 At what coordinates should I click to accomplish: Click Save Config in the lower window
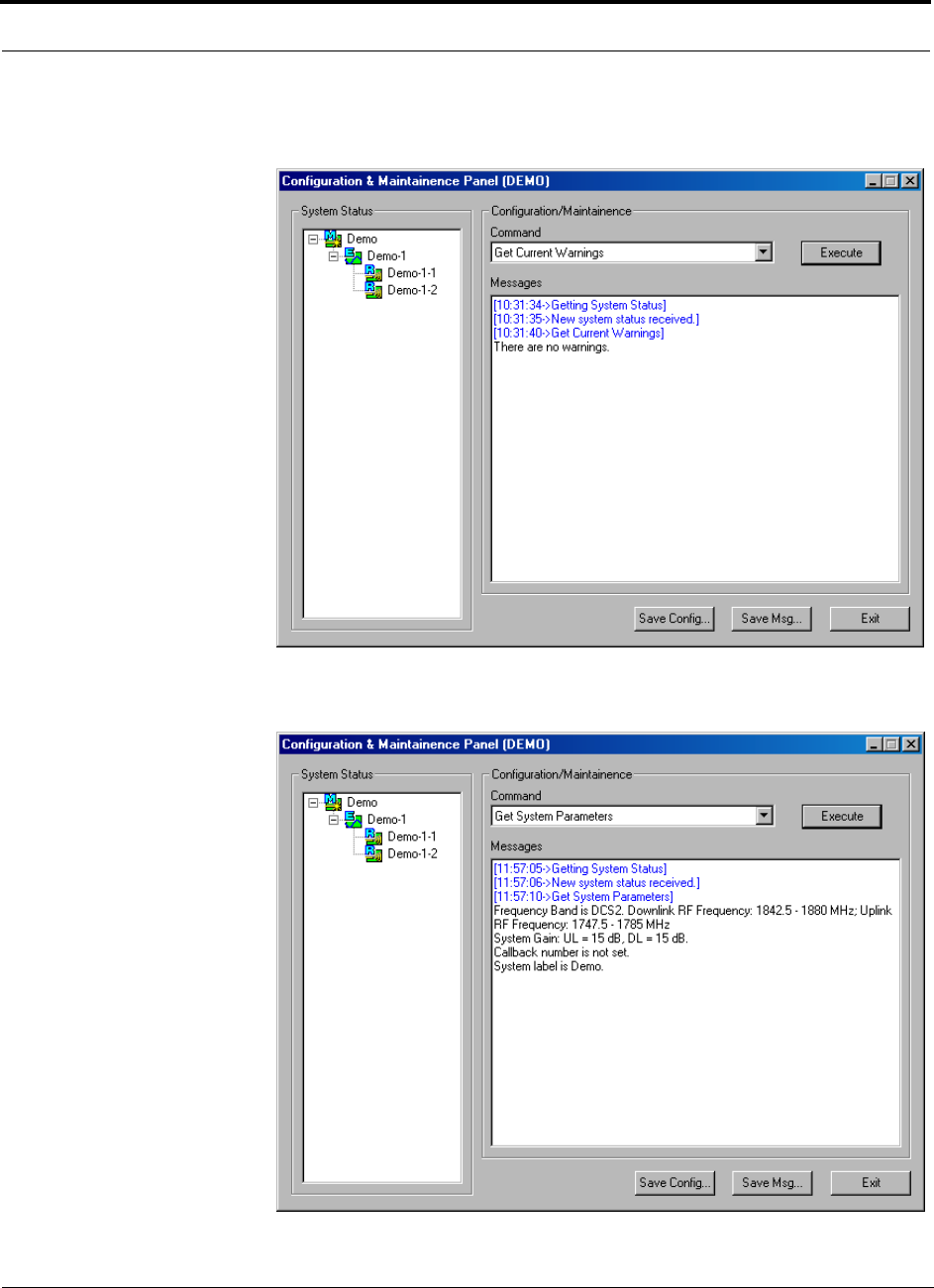coord(675,1182)
